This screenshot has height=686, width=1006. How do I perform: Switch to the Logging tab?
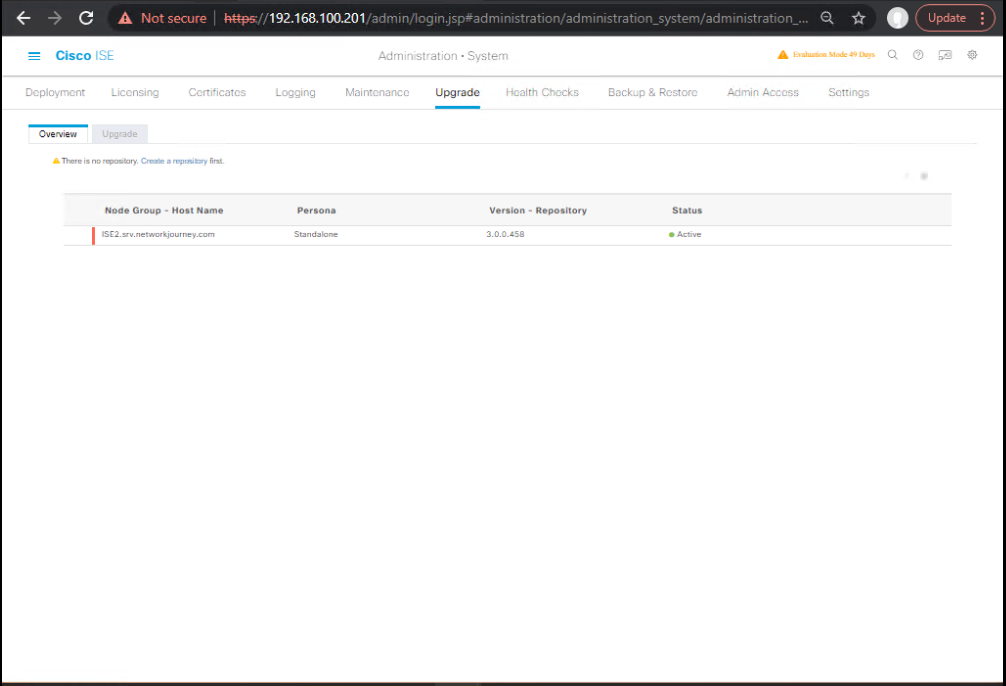(x=295, y=92)
